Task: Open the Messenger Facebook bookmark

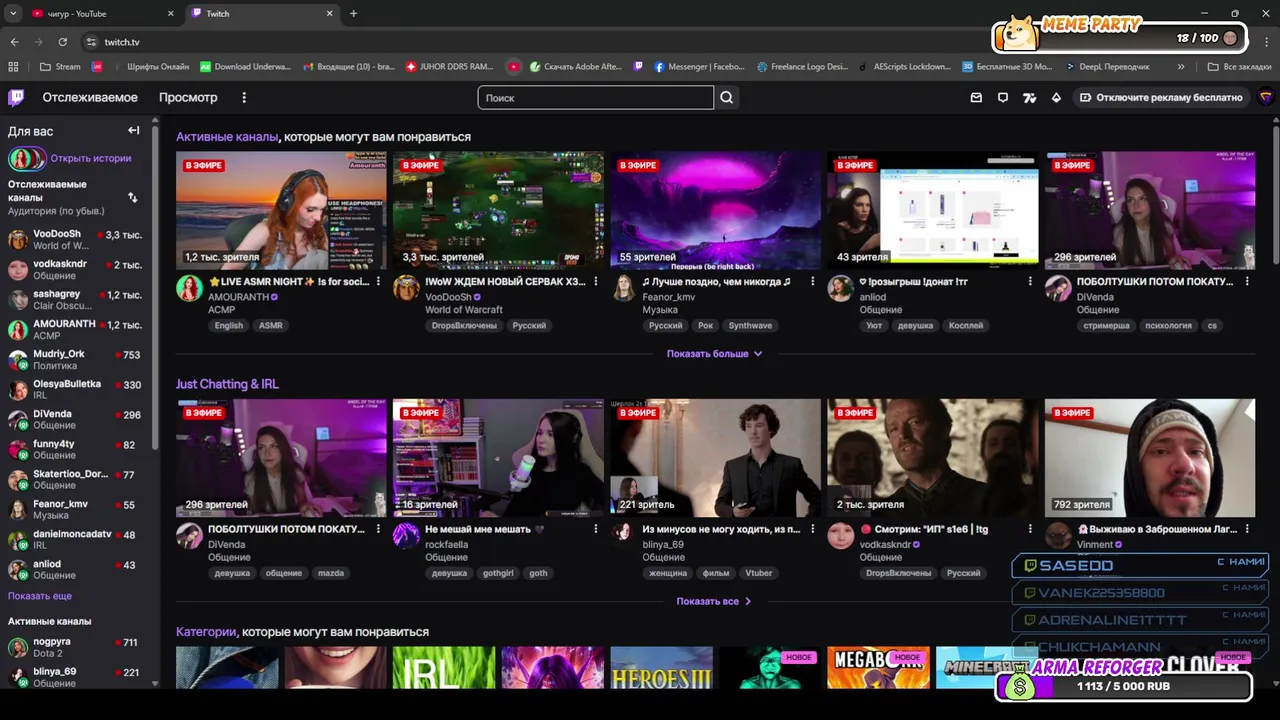Action: (x=700, y=67)
